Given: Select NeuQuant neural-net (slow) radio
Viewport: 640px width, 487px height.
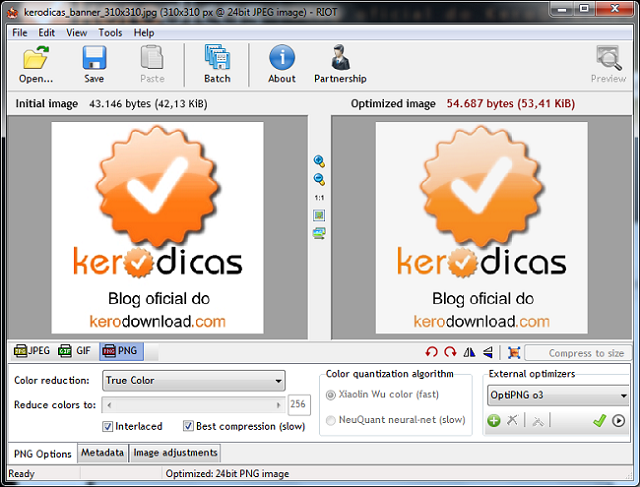Looking at the screenshot, I should tap(331, 420).
